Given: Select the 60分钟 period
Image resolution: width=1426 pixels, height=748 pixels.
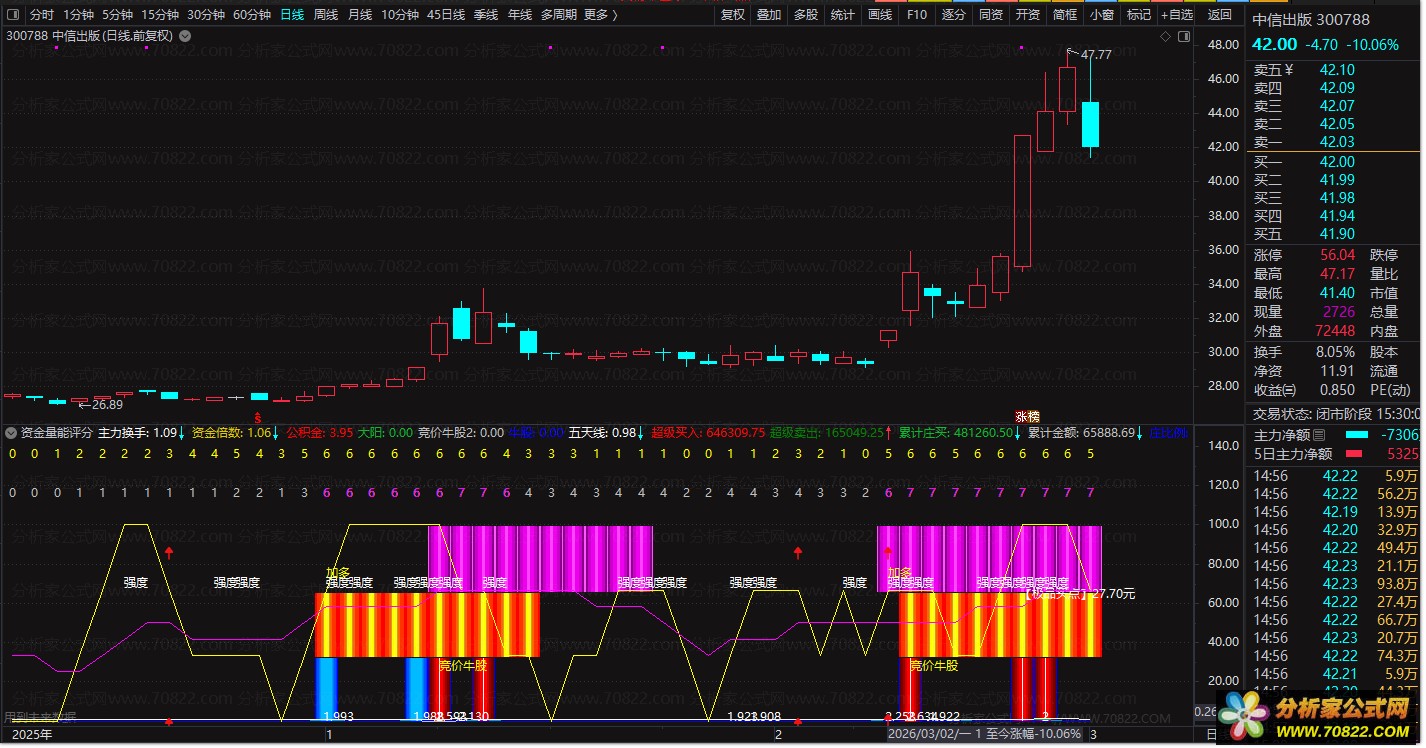Looking at the screenshot, I should pos(252,15).
